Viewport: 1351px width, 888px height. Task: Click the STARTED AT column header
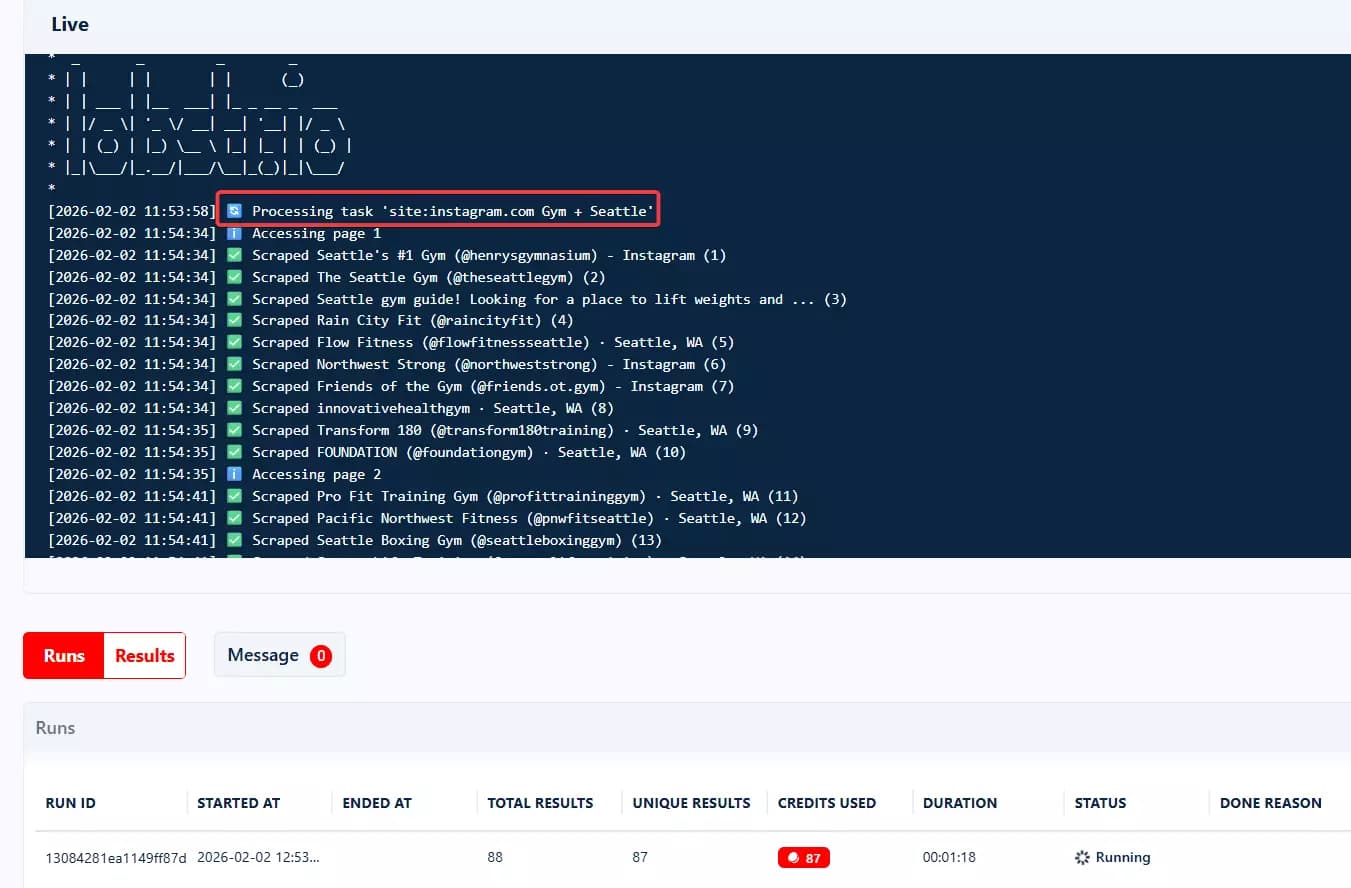(x=238, y=803)
